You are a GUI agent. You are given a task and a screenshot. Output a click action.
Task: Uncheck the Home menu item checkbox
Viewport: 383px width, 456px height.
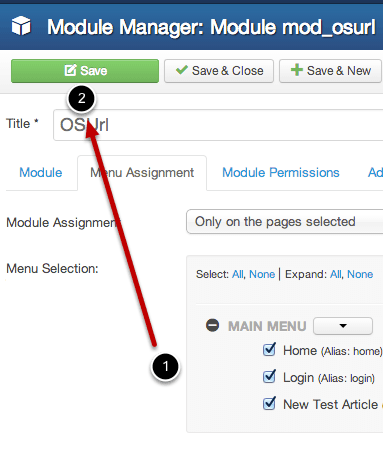coord(269,350)
